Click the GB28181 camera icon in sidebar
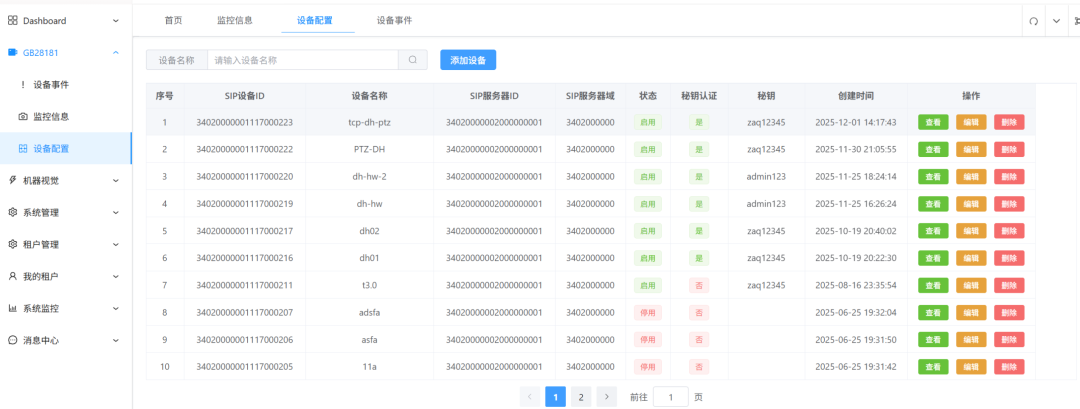 tap(13, 52)
